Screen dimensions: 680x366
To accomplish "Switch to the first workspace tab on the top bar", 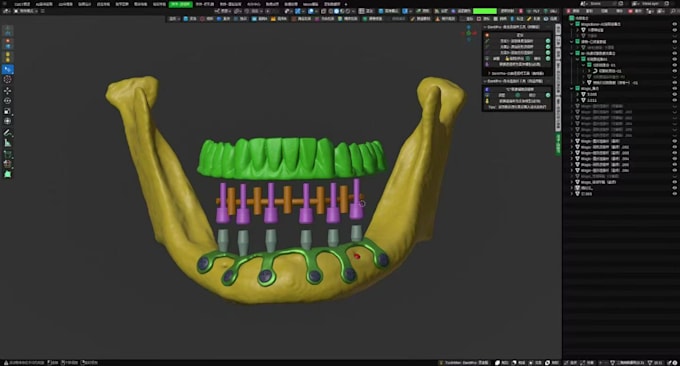I will [x=22, y=4].
